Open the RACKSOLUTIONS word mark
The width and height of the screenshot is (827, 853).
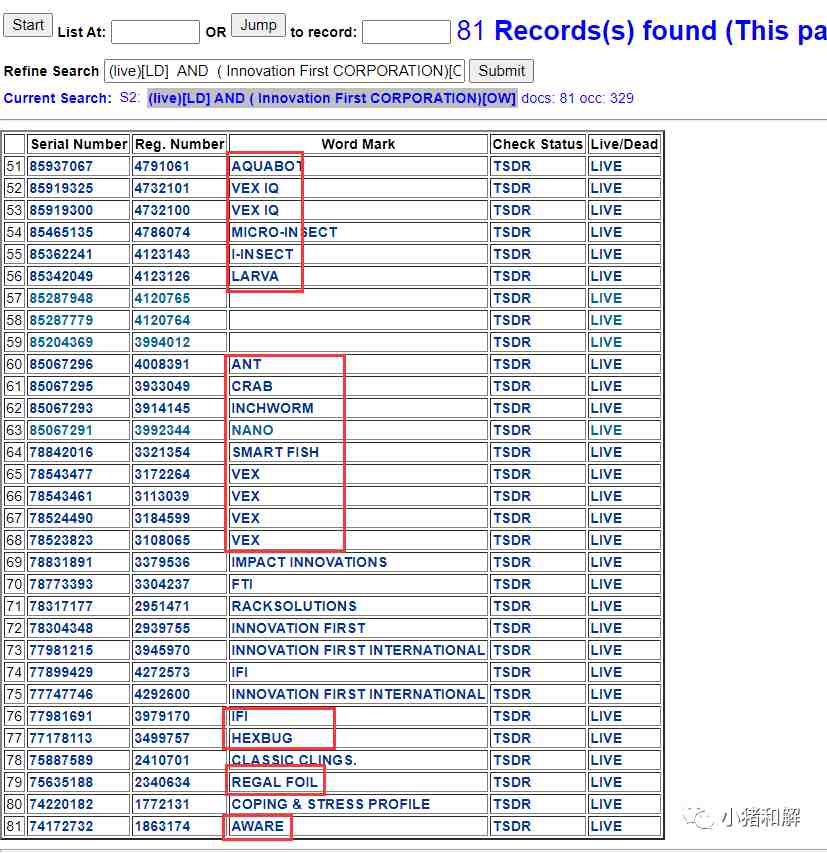point(294,606)
